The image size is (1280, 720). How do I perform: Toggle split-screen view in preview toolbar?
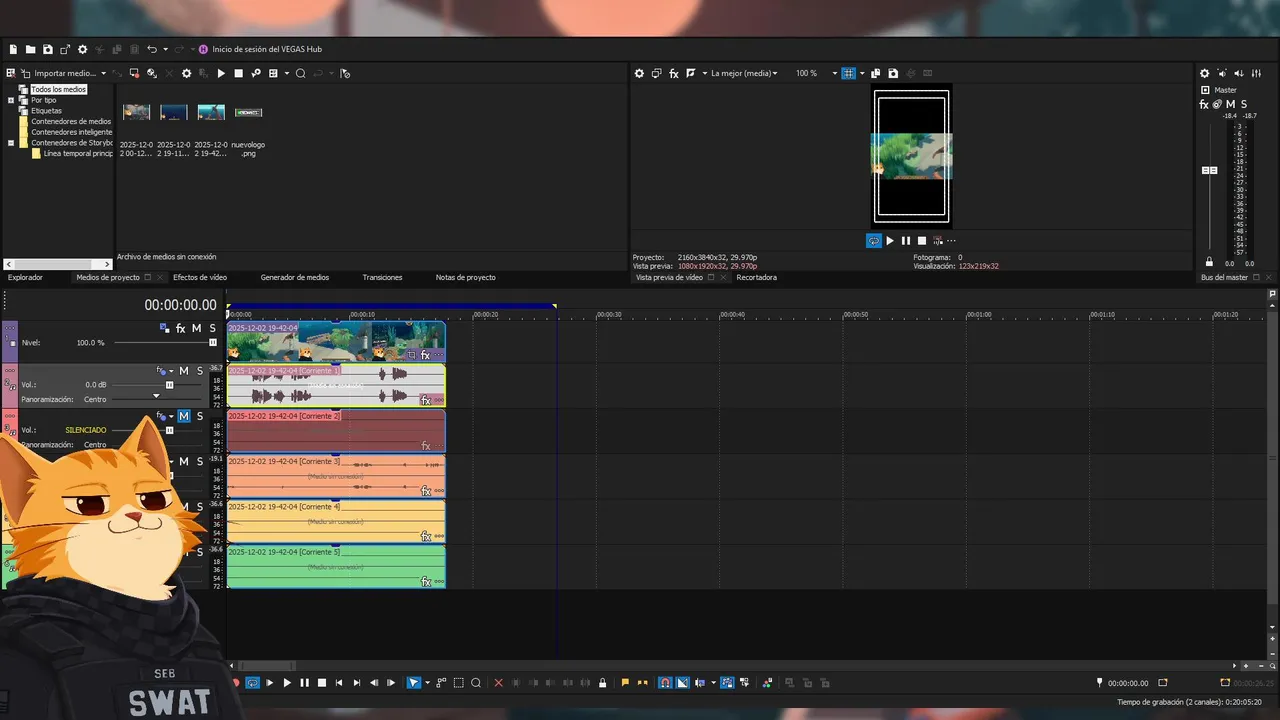tap(690, 73)
